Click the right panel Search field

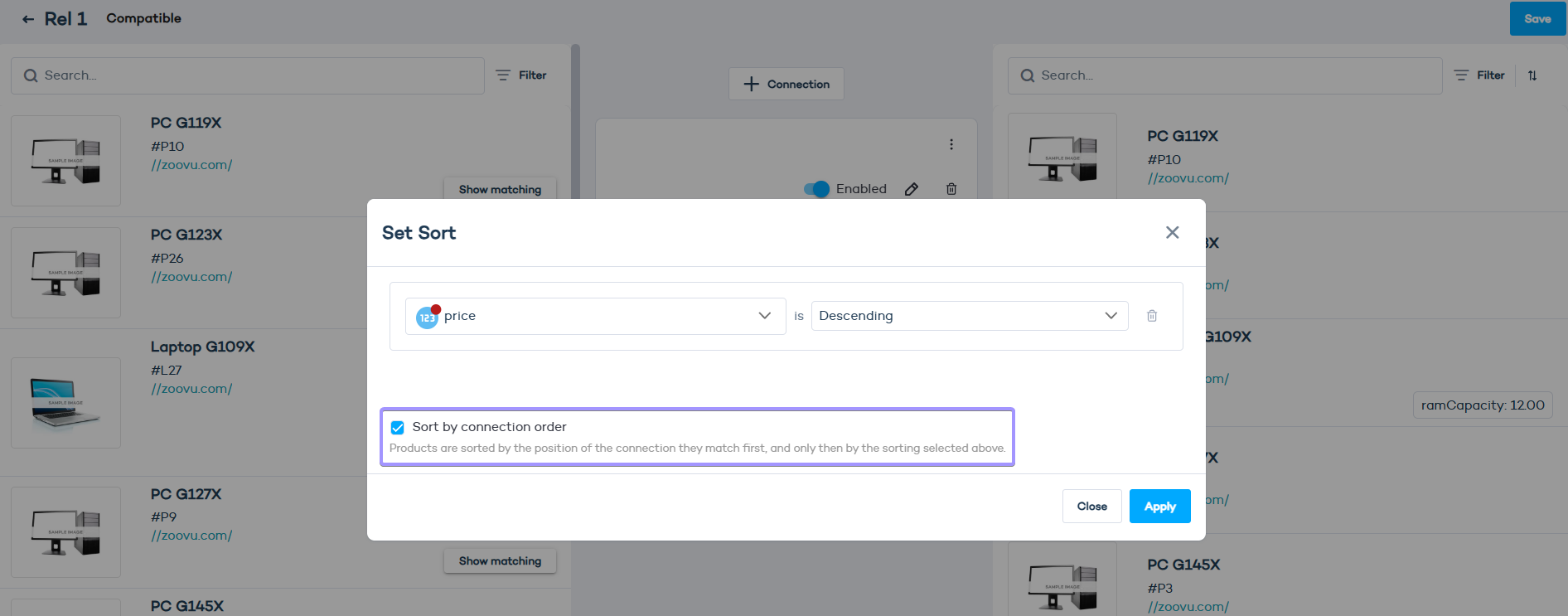coord(1225,75)
